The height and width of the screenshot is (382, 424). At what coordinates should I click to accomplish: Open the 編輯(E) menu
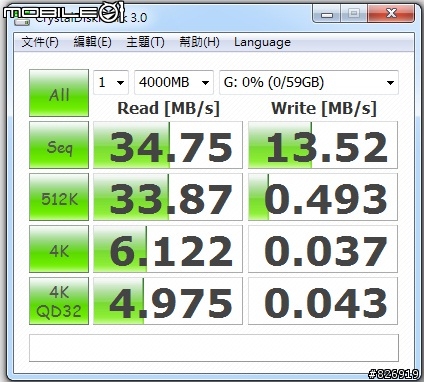(92, 42)
